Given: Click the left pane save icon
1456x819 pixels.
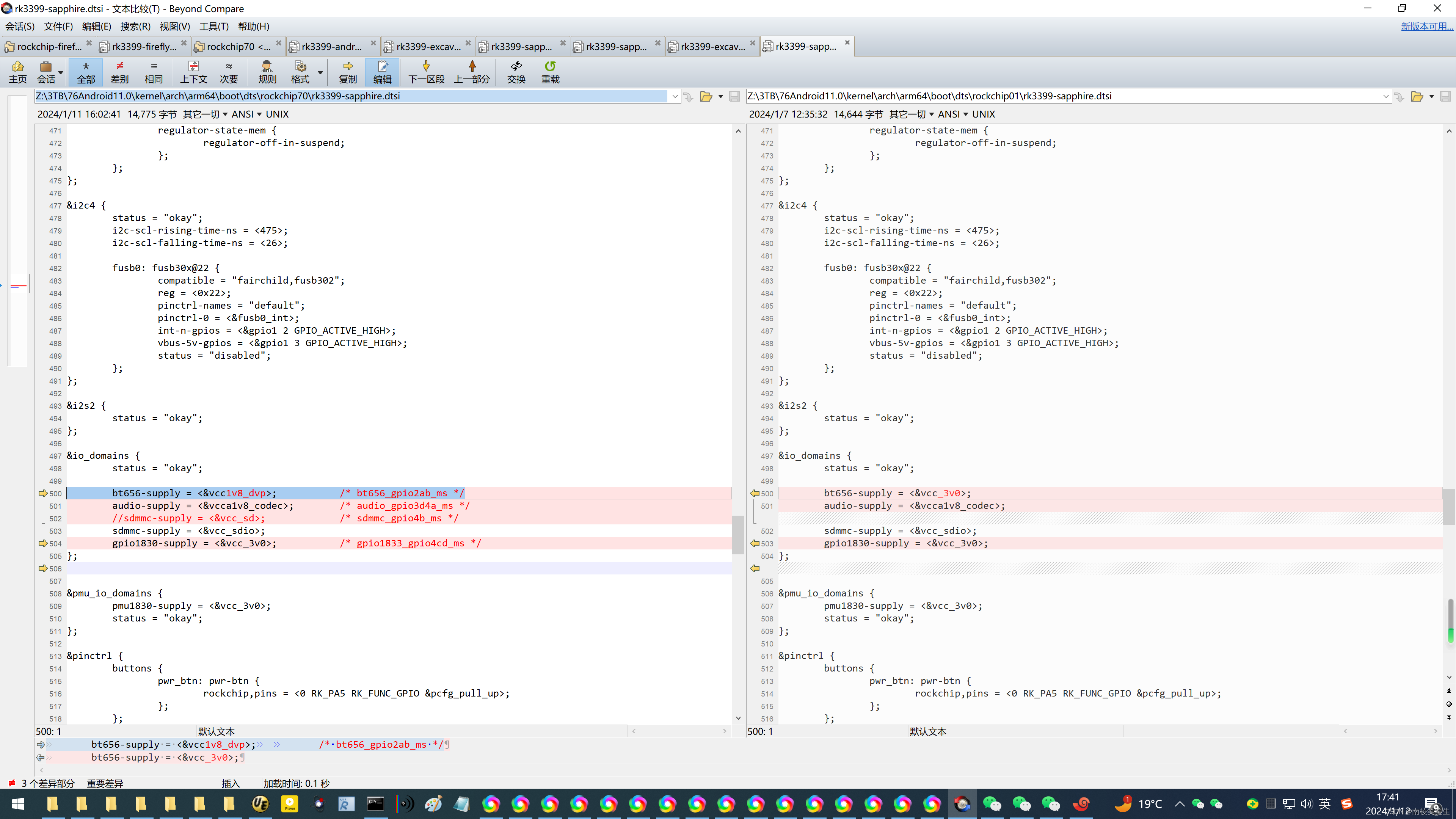Looking at the screenshot, I should pyautogui.click(x=734, y=97).
